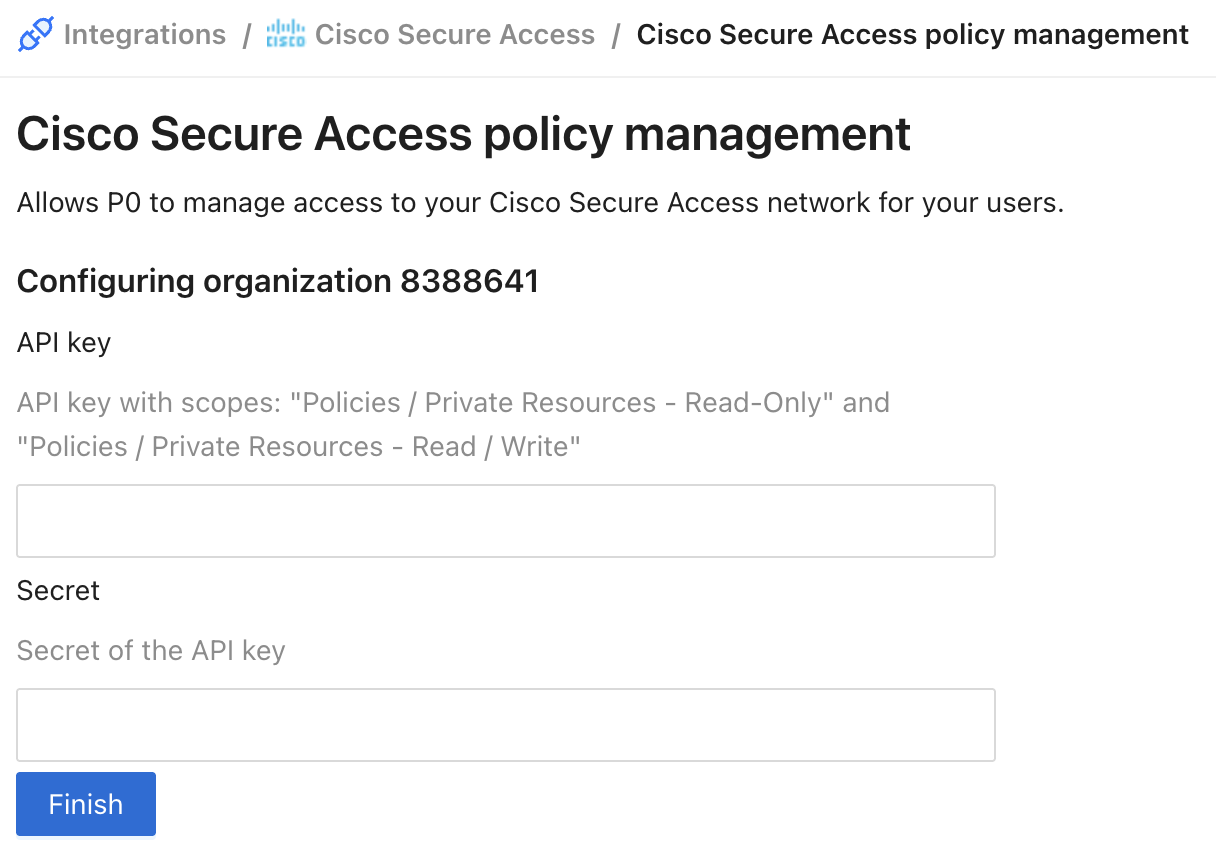
Task: Click inside the empty API key box
Action: point(505,520)
